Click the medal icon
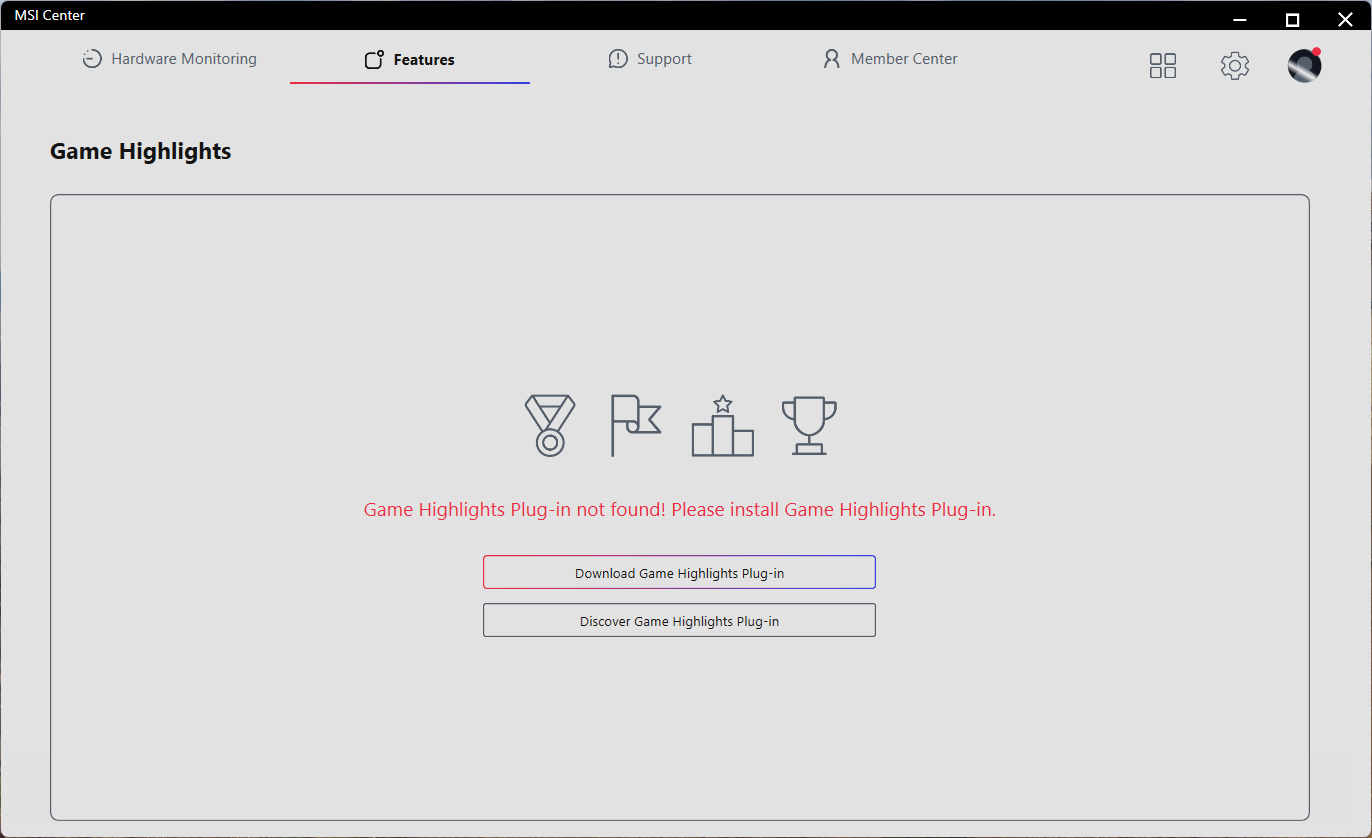Viewport: 1372px width, 838px height. click(x=550, y=425)
